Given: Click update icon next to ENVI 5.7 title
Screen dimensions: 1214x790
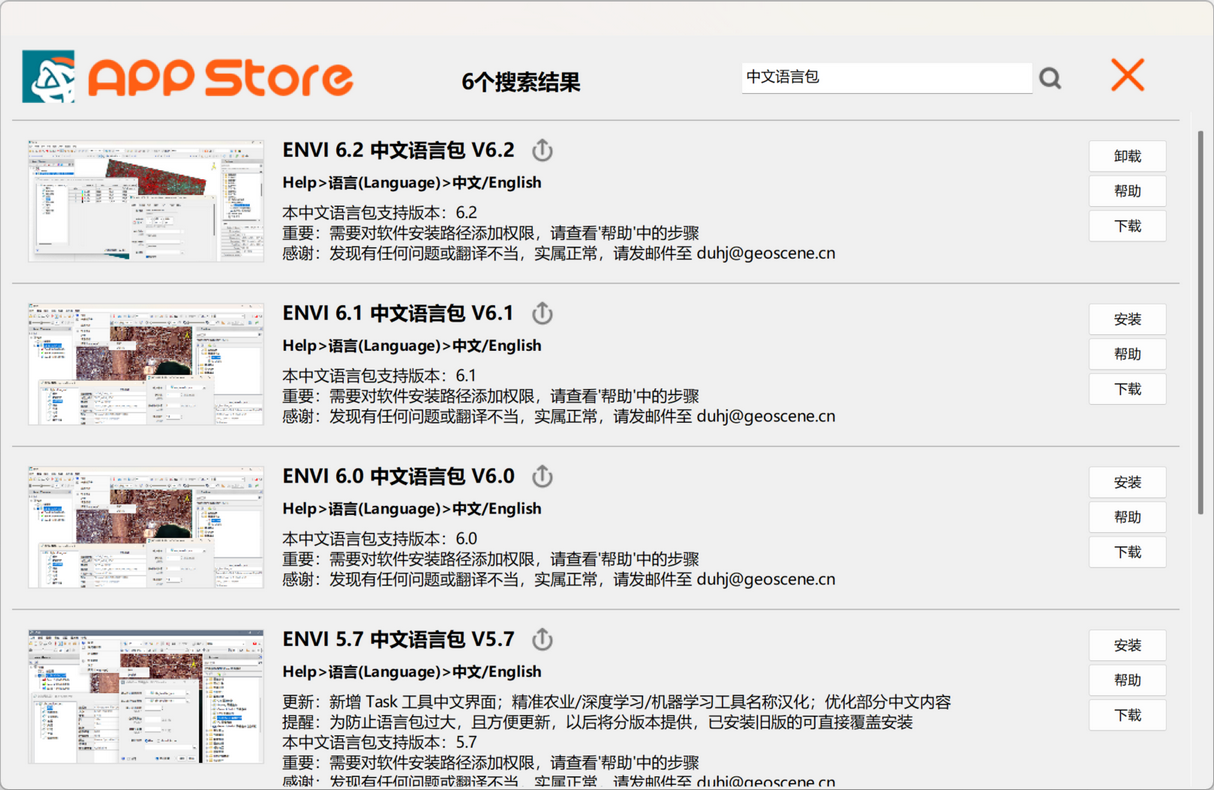Looking at the screenshot, I should click(x=542, y=639).
